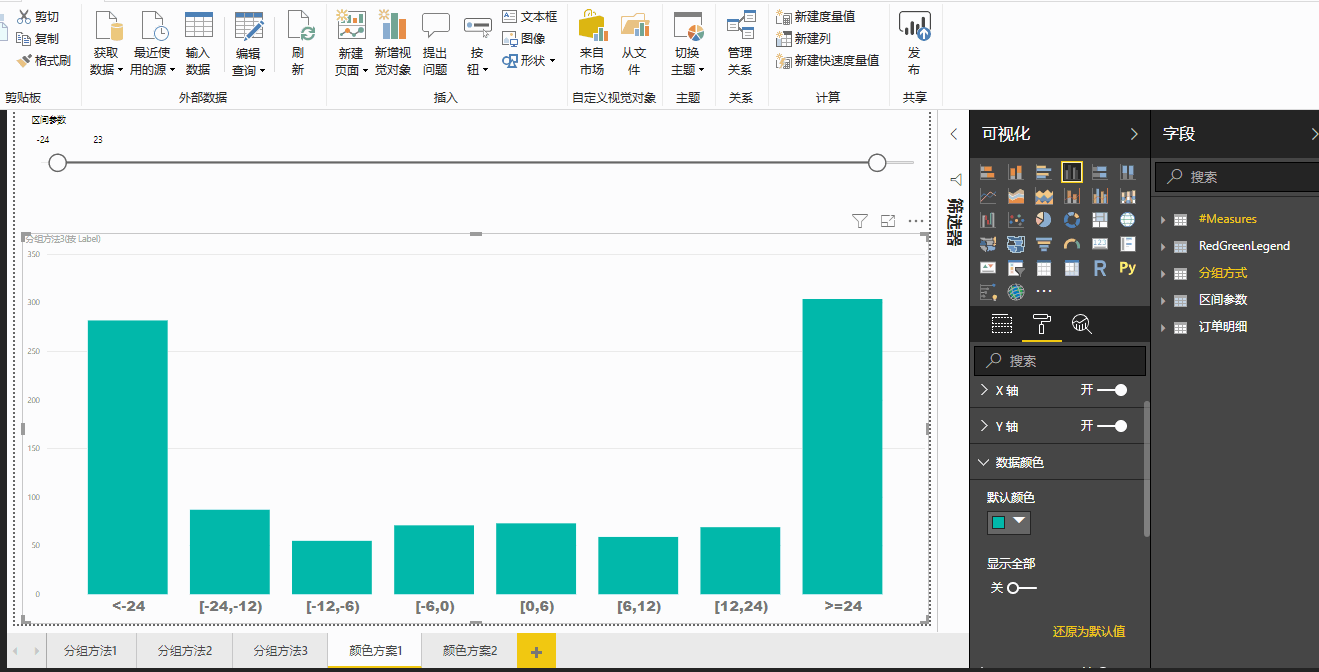The width and height of the screenshot is (1319, 672).
Task: Click the format pane 搜索 box
Action: (1060, 361)
